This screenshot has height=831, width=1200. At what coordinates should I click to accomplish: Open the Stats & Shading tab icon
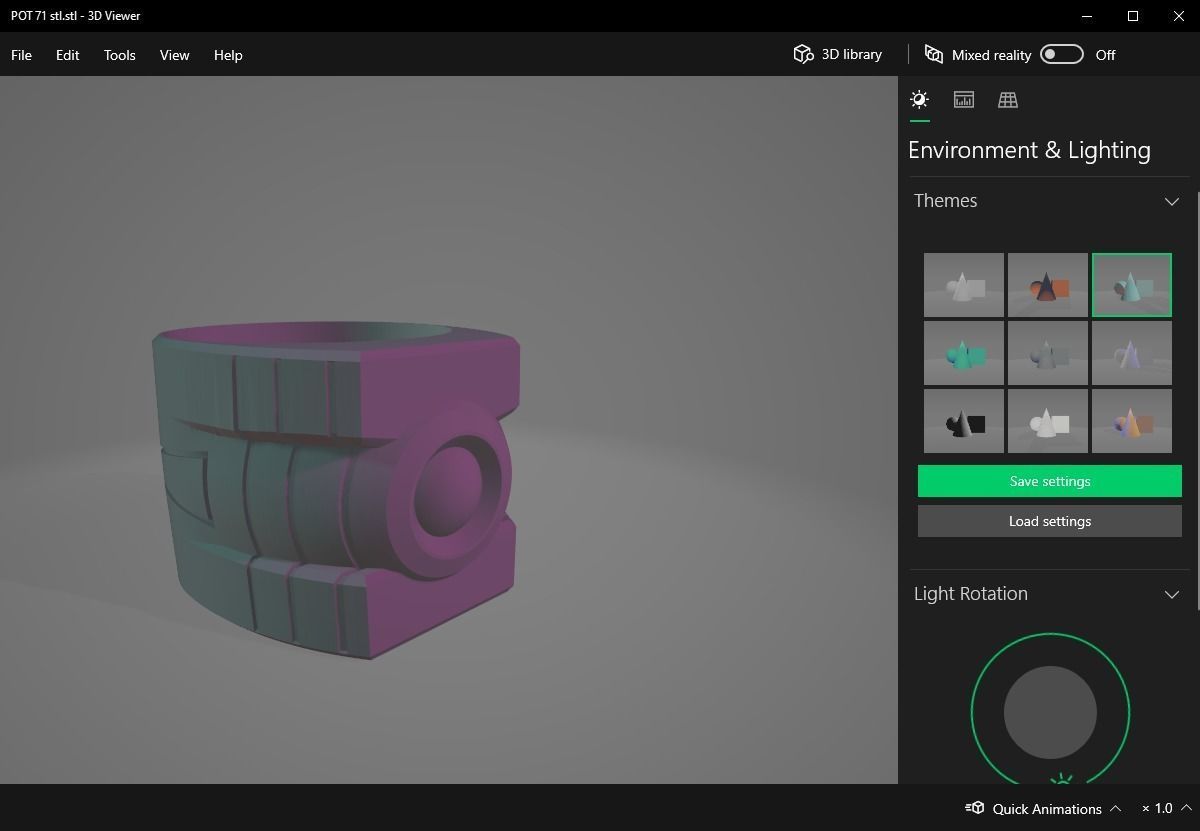click(x=964, y=99)
